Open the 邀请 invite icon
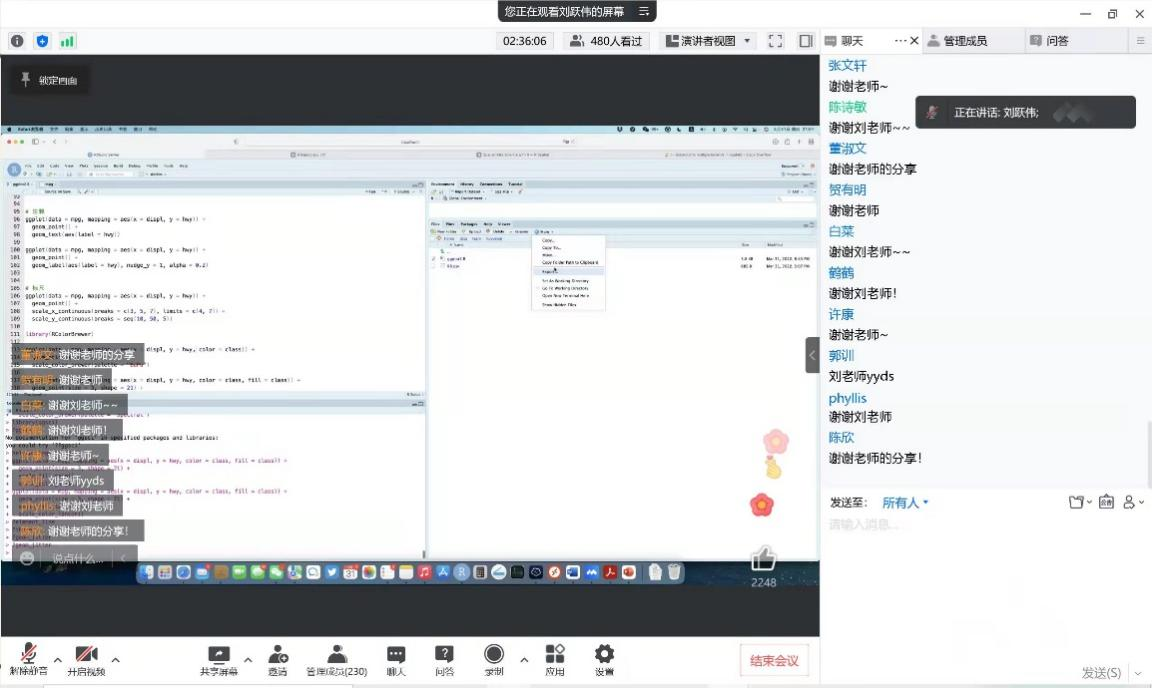 [x=278, y=658]
